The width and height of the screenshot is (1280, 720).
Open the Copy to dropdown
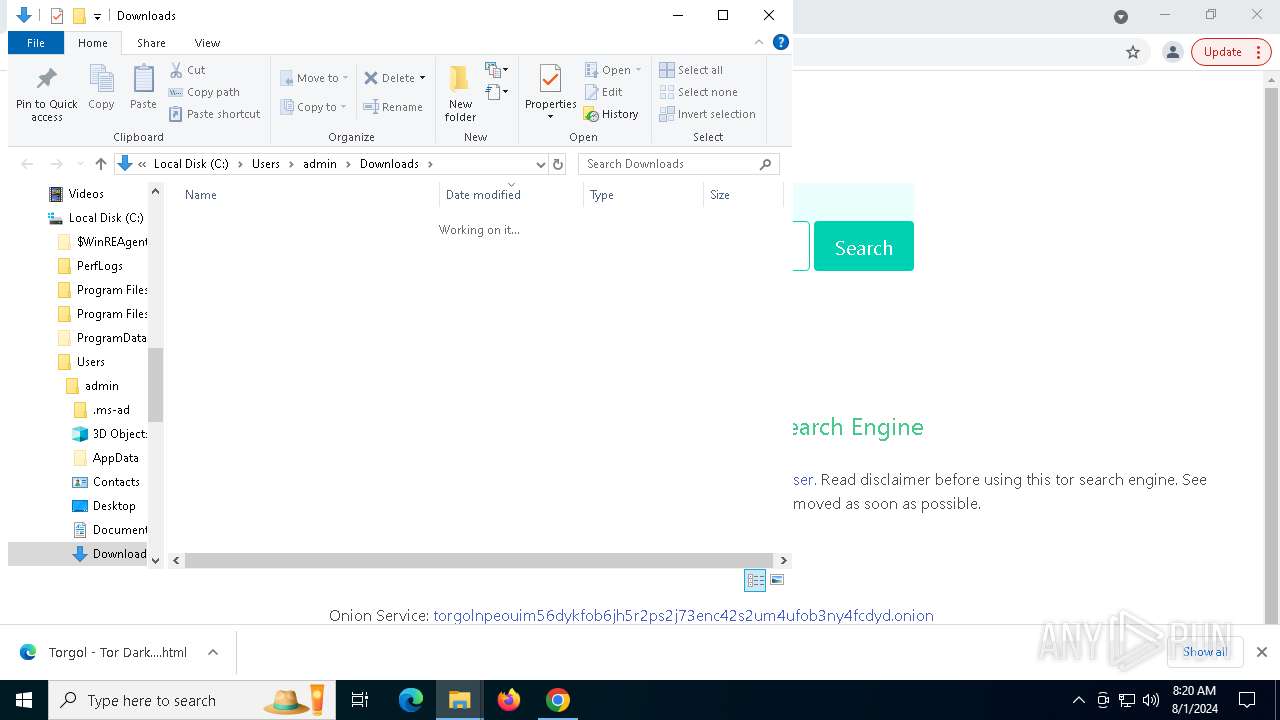coord(314,107)
